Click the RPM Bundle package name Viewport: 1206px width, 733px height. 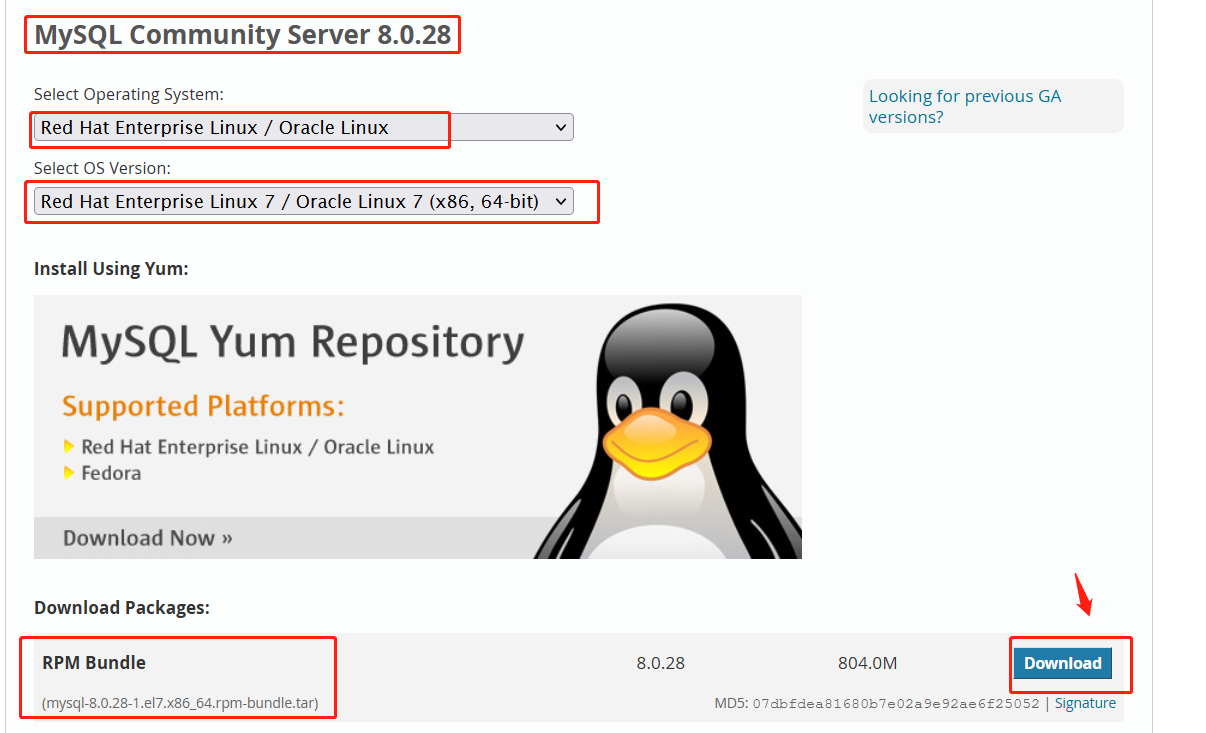point(94,663)
